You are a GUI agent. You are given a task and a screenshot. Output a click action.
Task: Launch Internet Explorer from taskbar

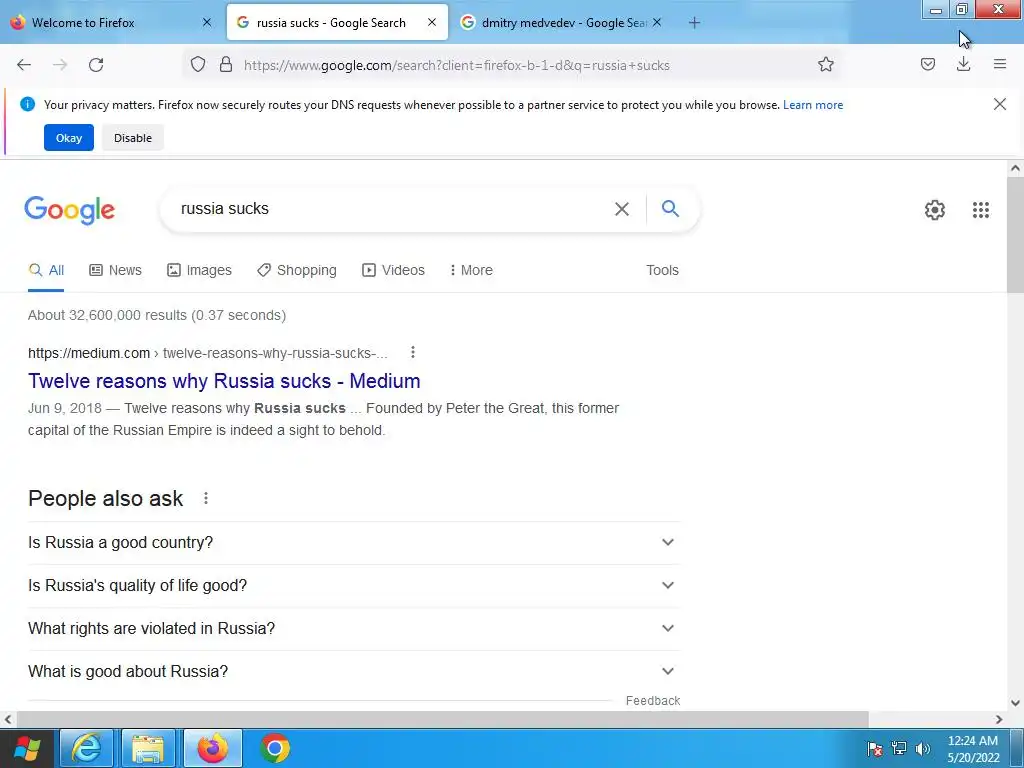[x=87, y=748]
